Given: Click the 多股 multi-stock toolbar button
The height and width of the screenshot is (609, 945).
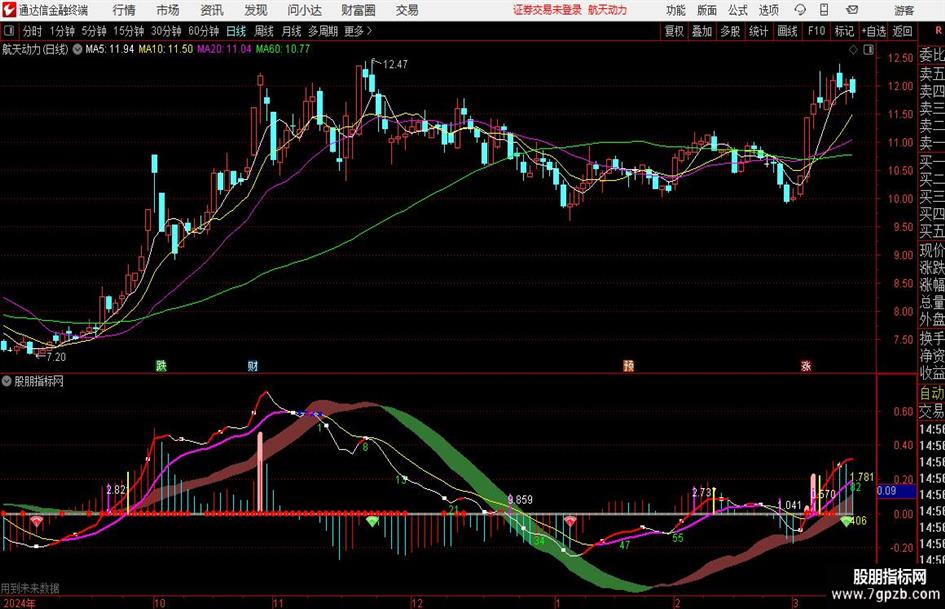Looking at the screenshot, I should [x=730, y=31].
